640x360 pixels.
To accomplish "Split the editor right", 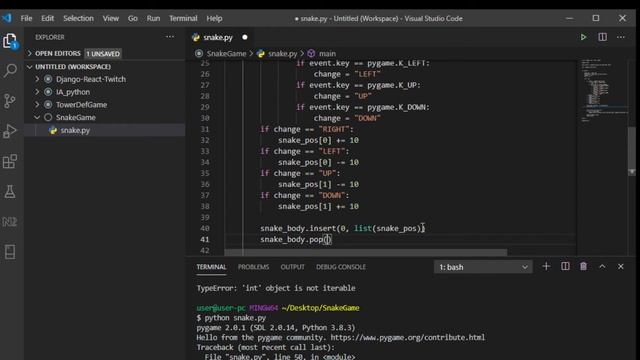I will coord(602,37).
